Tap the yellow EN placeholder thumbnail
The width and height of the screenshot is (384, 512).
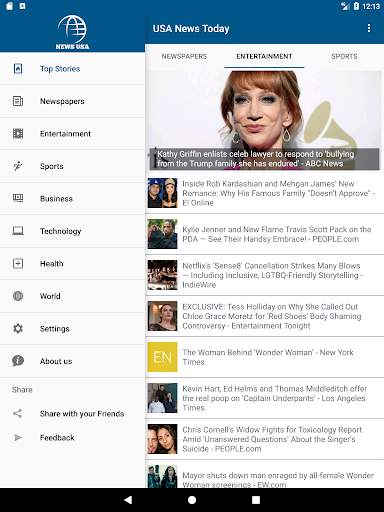162,357
